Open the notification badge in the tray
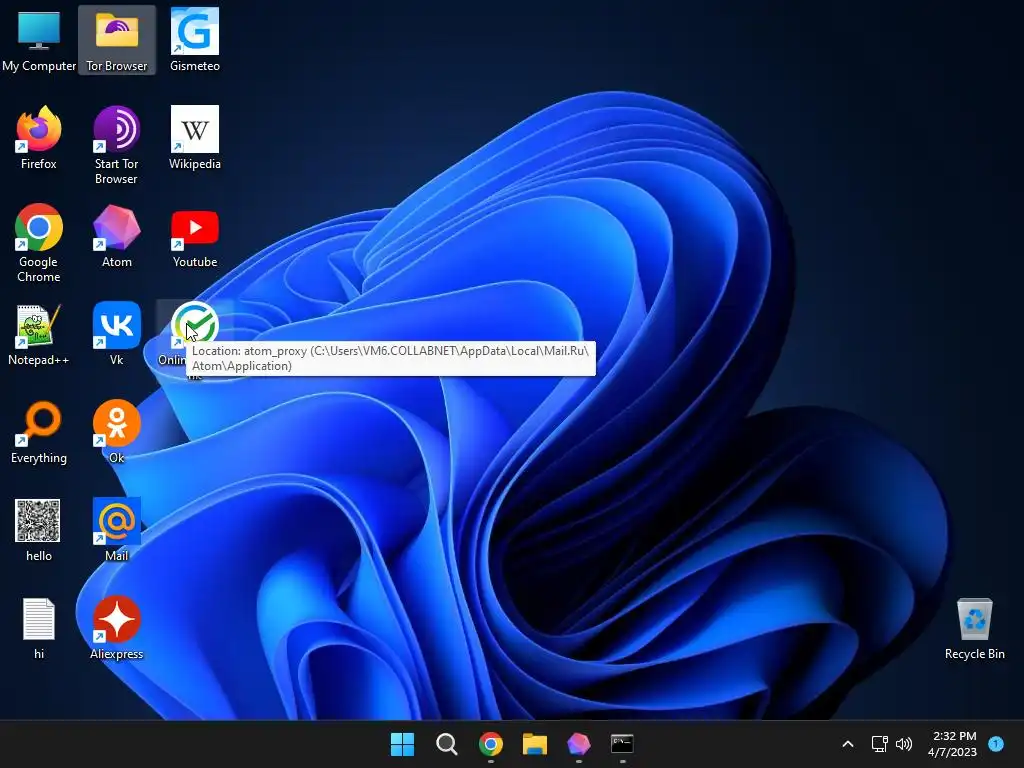1024x768 pixels. click(996, 743)
